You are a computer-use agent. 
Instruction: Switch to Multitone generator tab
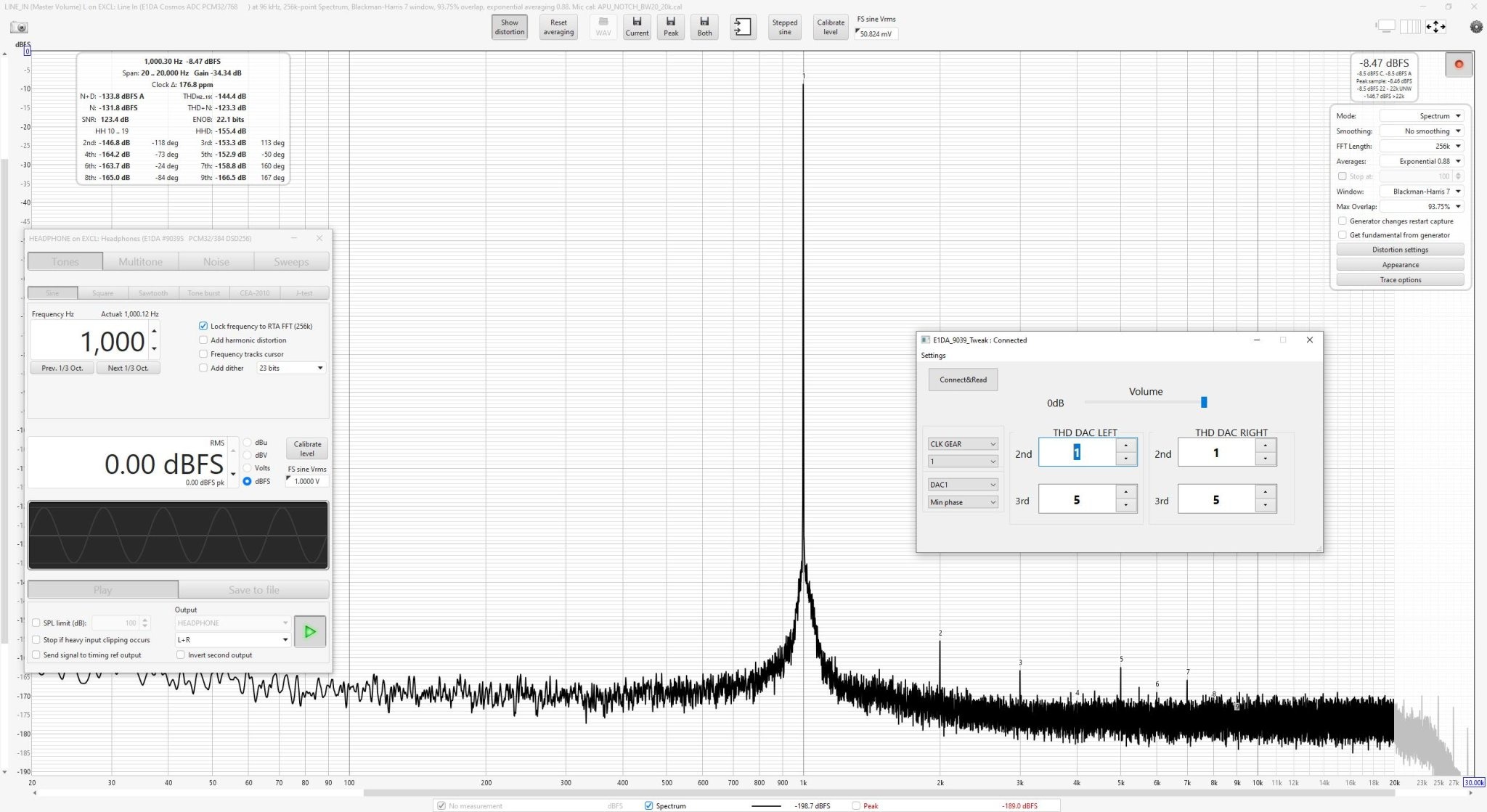tap(140, 261)
